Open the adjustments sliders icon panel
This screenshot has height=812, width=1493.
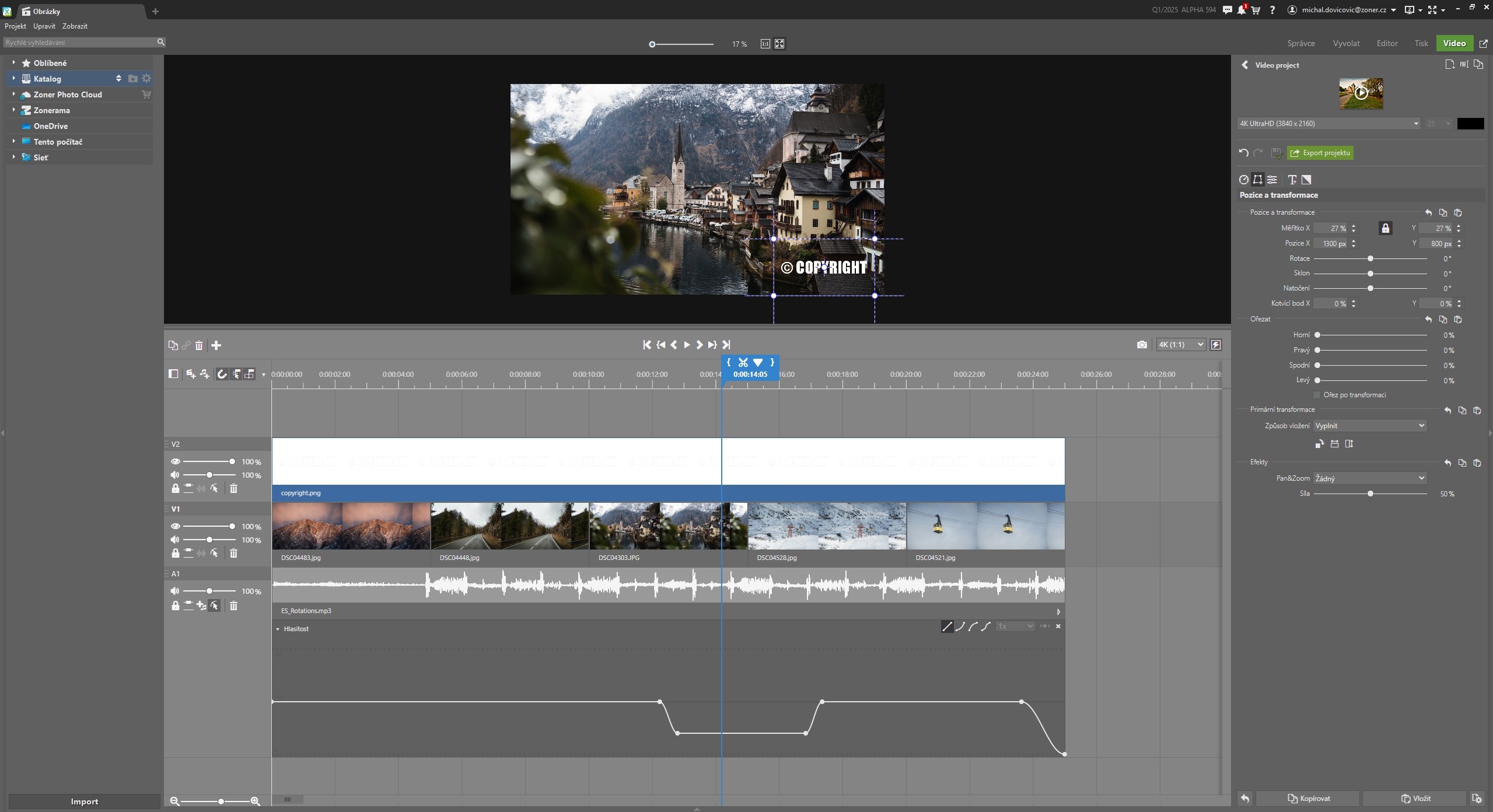(1272, 180)
